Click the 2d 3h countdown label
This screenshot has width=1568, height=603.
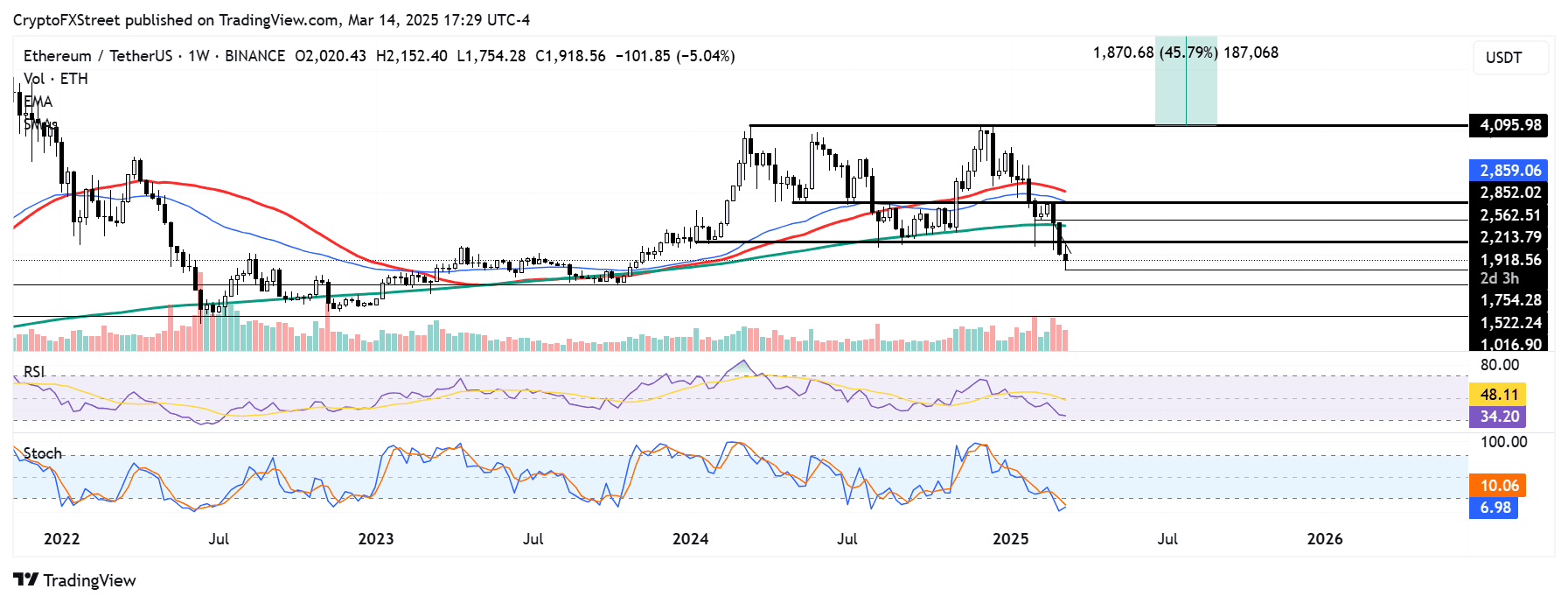click(1499, 278)
